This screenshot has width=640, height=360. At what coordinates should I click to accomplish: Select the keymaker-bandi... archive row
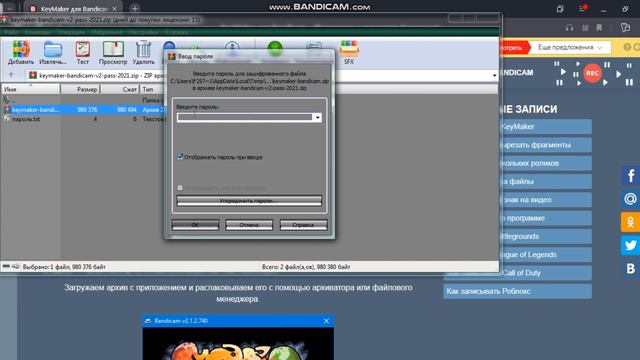84,109
